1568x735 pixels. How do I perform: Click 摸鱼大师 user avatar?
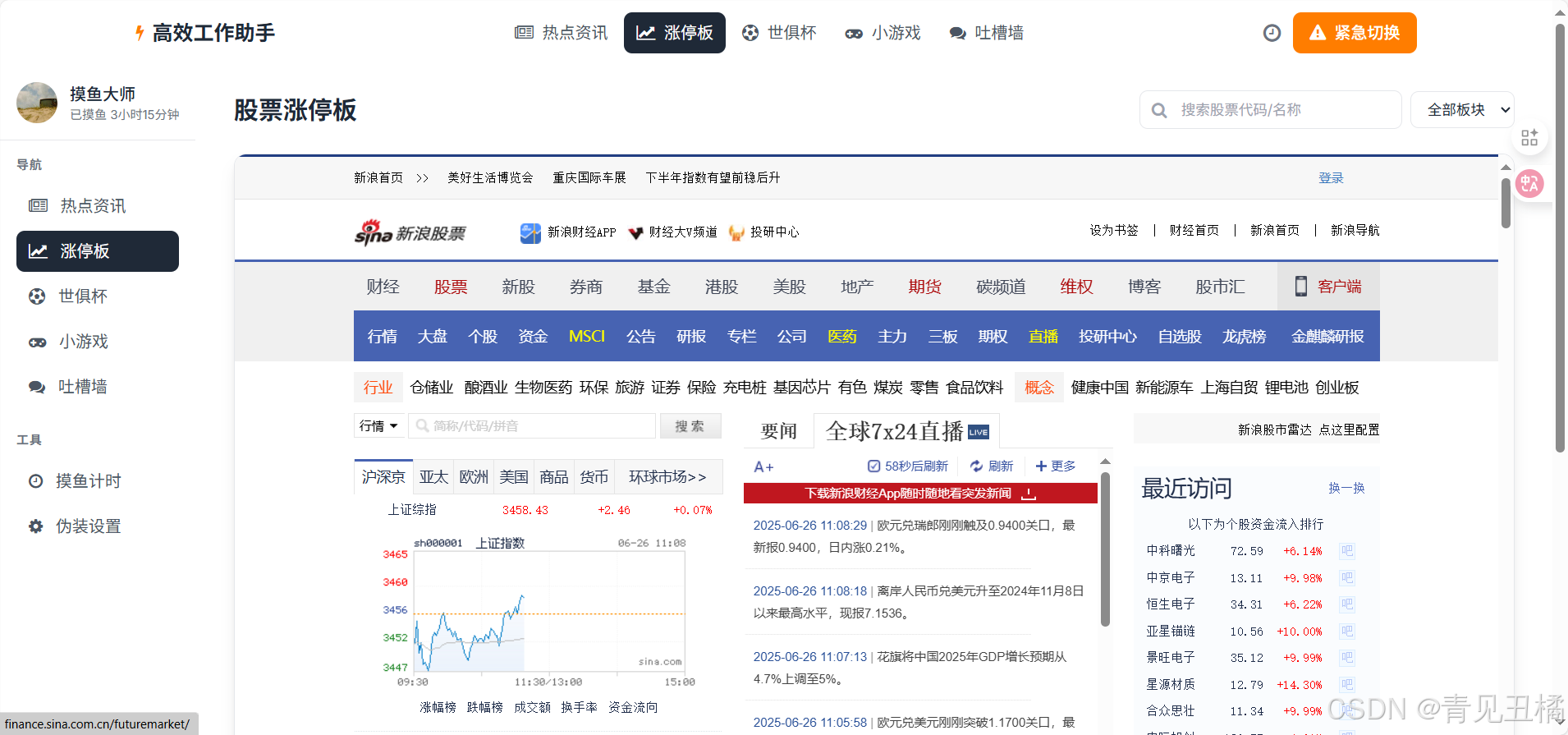37,103
